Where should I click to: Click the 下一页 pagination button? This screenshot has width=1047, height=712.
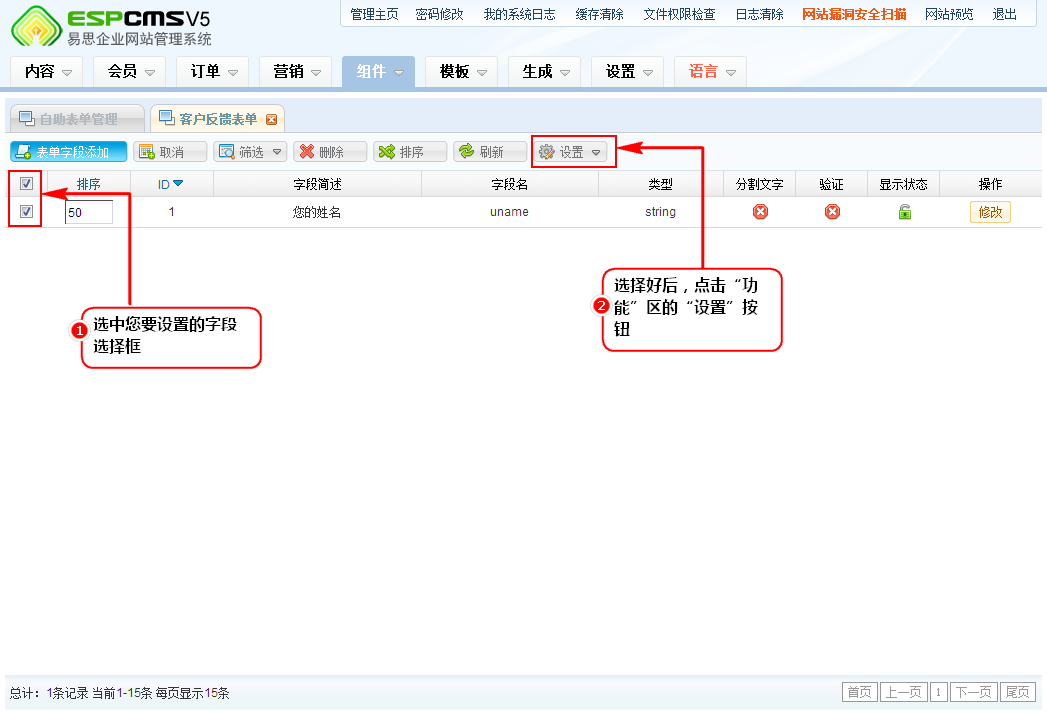(x=974, y=692)
